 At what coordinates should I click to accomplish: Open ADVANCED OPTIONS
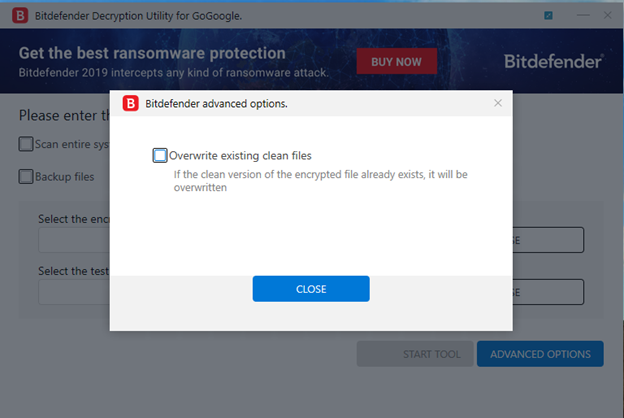[540, 354]
